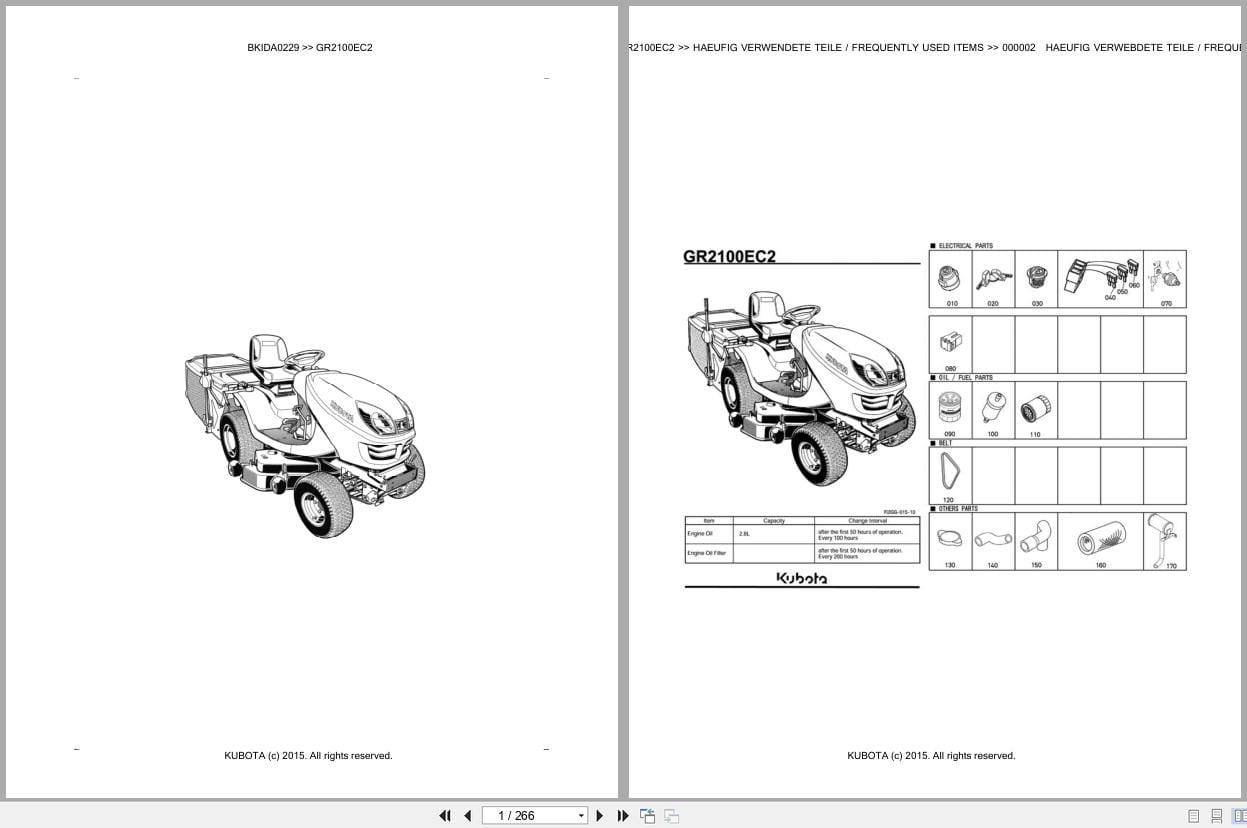Click the mower illustration on left page

coord(305,436)
